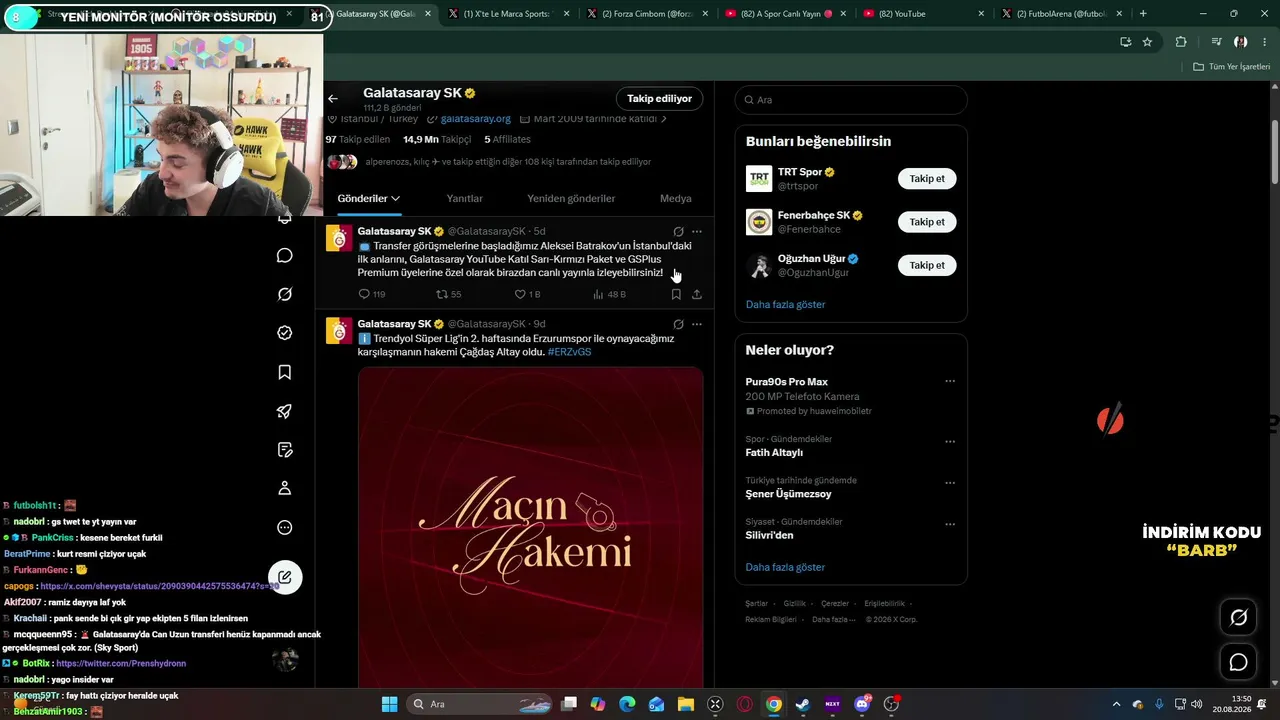Open the browser extensions puzzle icon
The width and height of the screenshot is (1280, 720).
click(1181, 42)
